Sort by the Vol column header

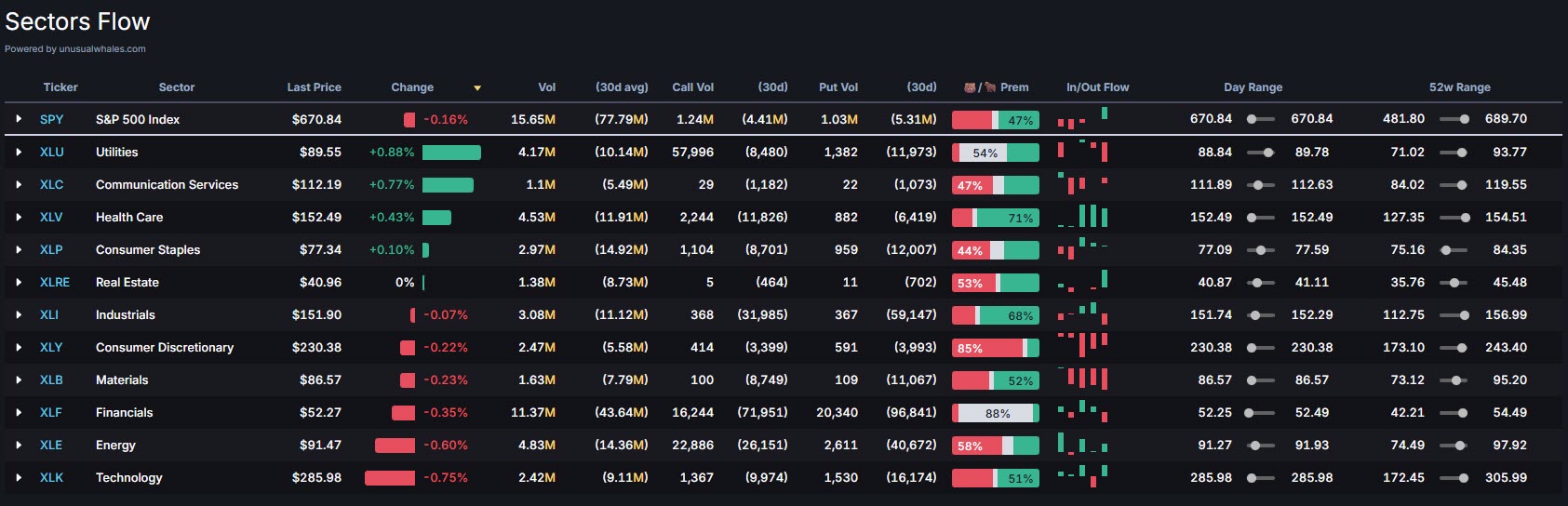[547, 87]
